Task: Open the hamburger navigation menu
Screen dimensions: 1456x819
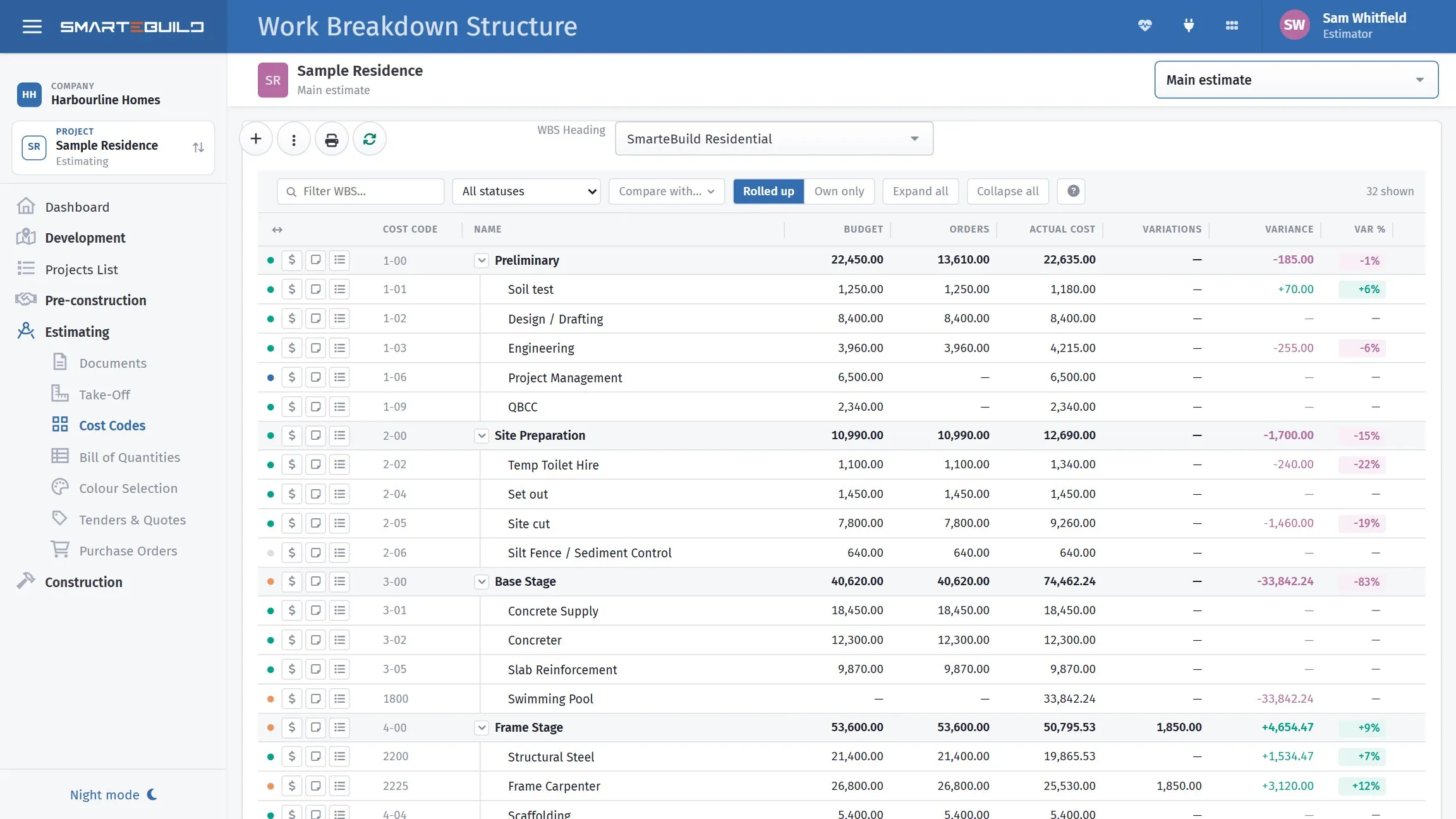Action: (x=32, y=27)
